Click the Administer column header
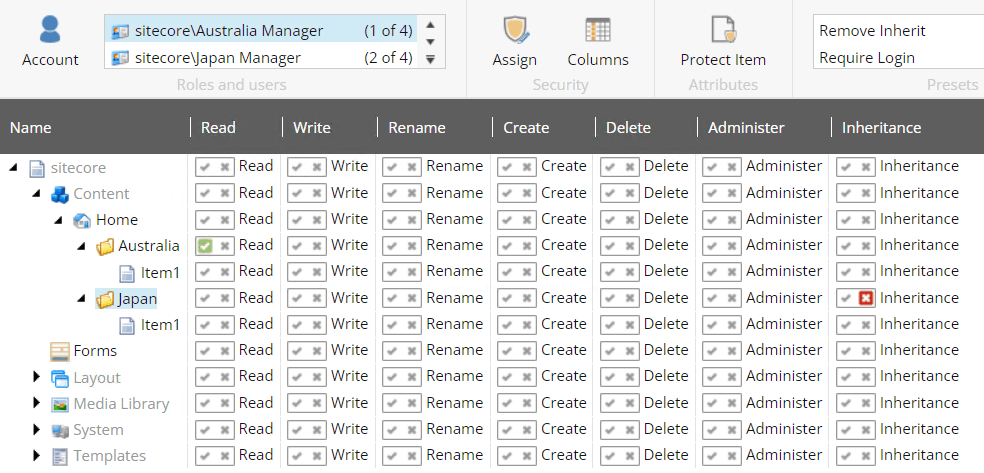 pyautogui.click(x=746, y=128)
